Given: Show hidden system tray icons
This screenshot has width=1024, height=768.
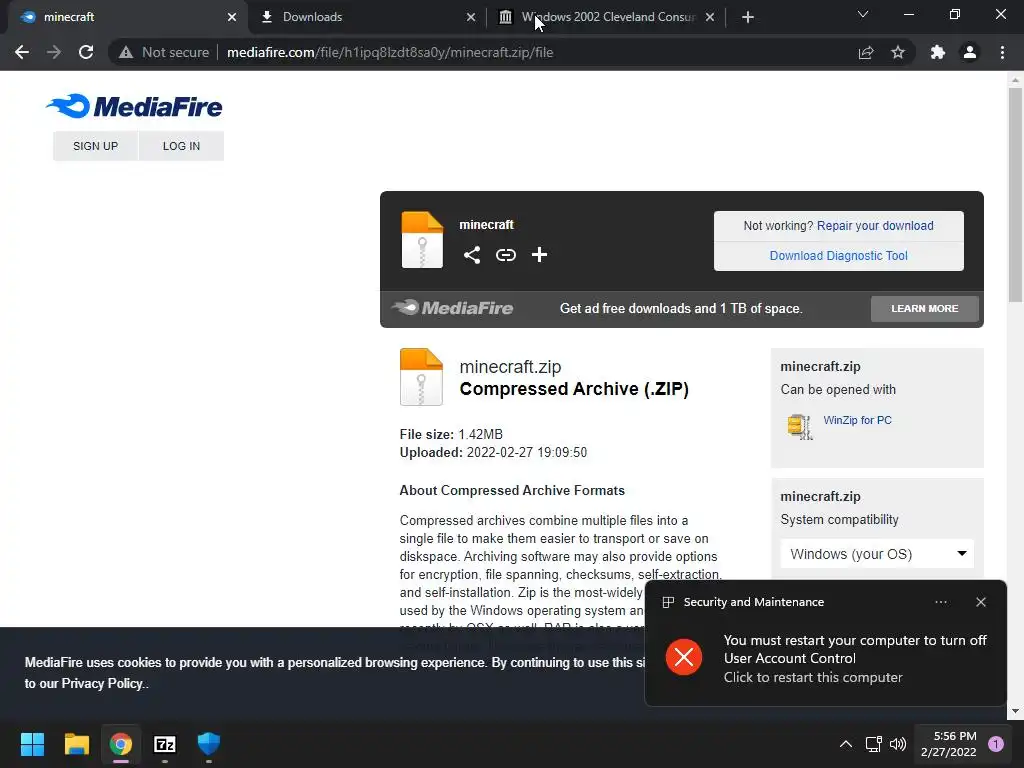Looking at the screenshot, I should tap(845, 744).
